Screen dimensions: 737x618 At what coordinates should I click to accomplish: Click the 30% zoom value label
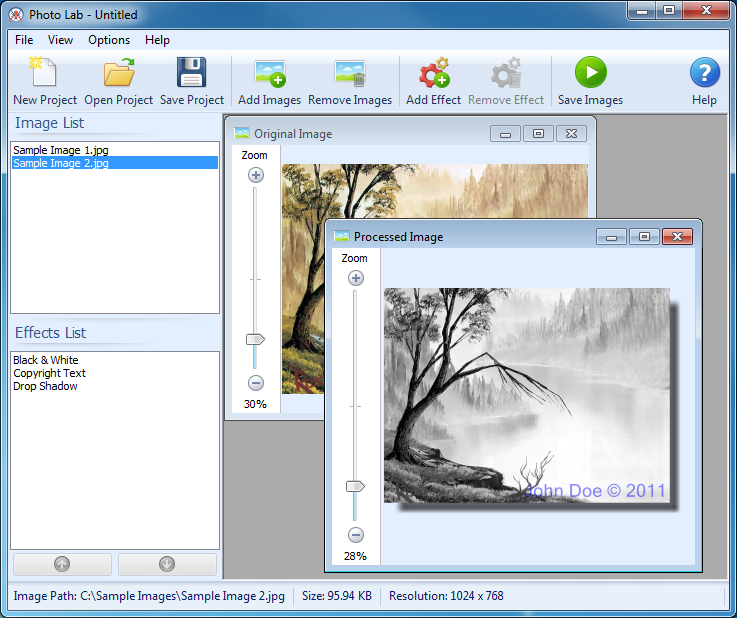tap(255, 404)
